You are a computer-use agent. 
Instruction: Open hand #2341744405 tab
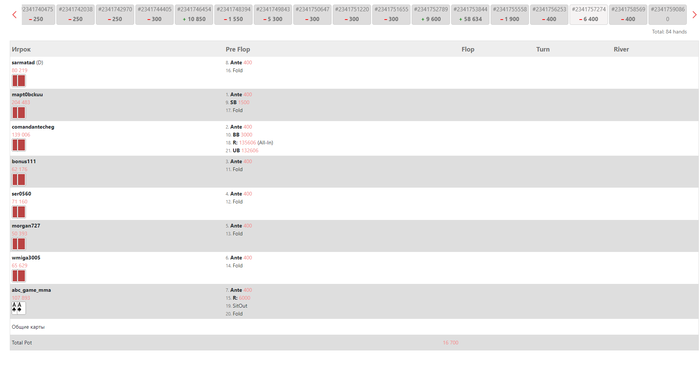point(154,14)
